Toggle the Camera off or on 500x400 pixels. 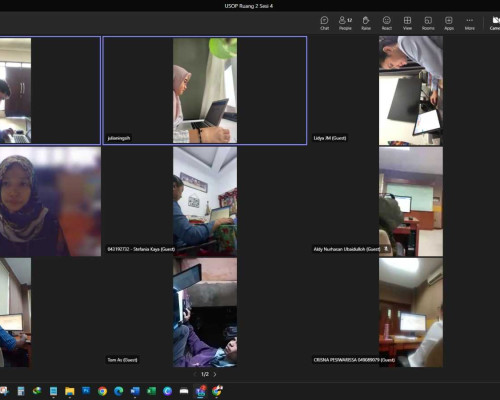(495, 23)
